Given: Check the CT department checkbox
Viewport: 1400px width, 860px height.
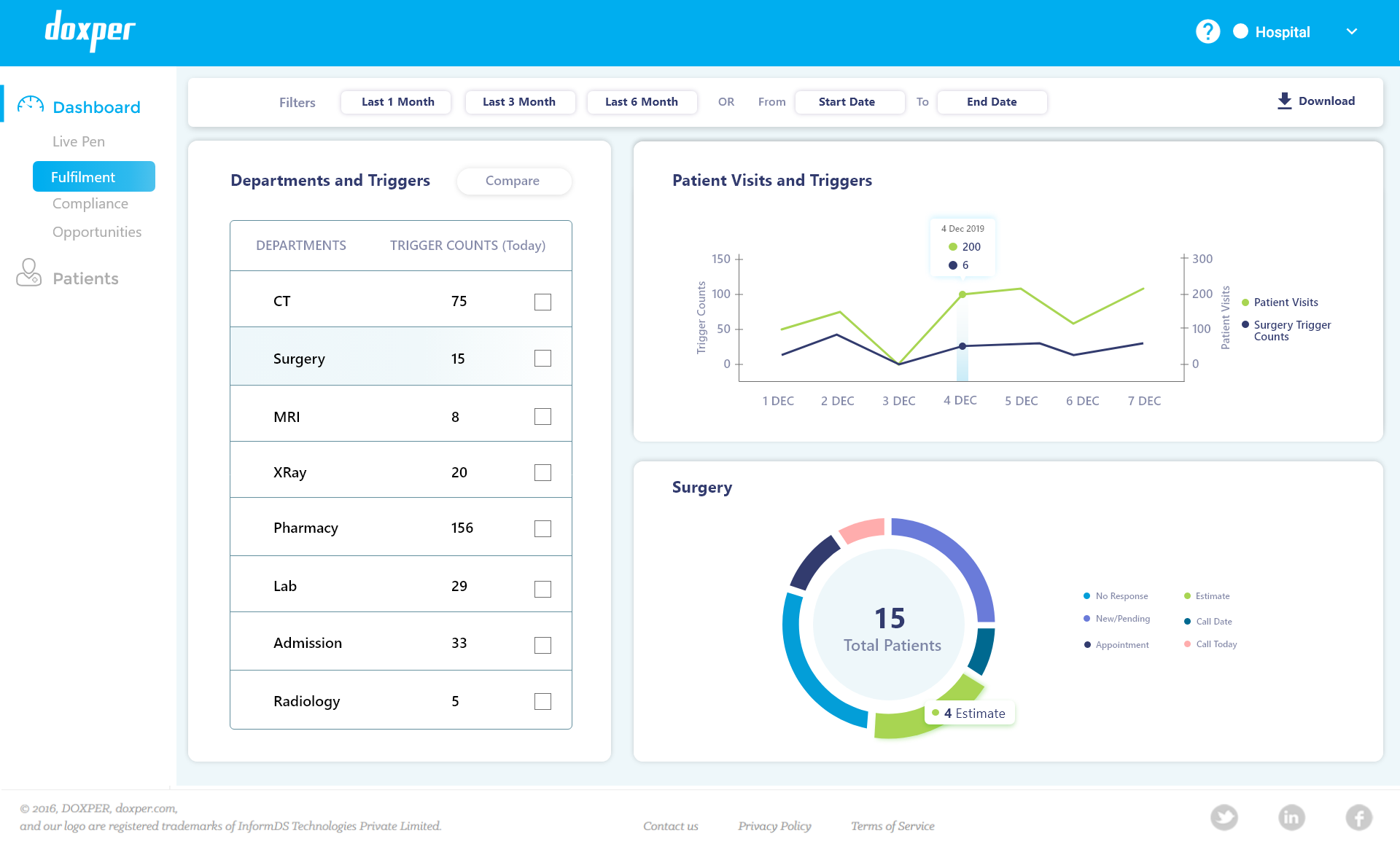Looking at the screenshot, I should pos(542,302).
